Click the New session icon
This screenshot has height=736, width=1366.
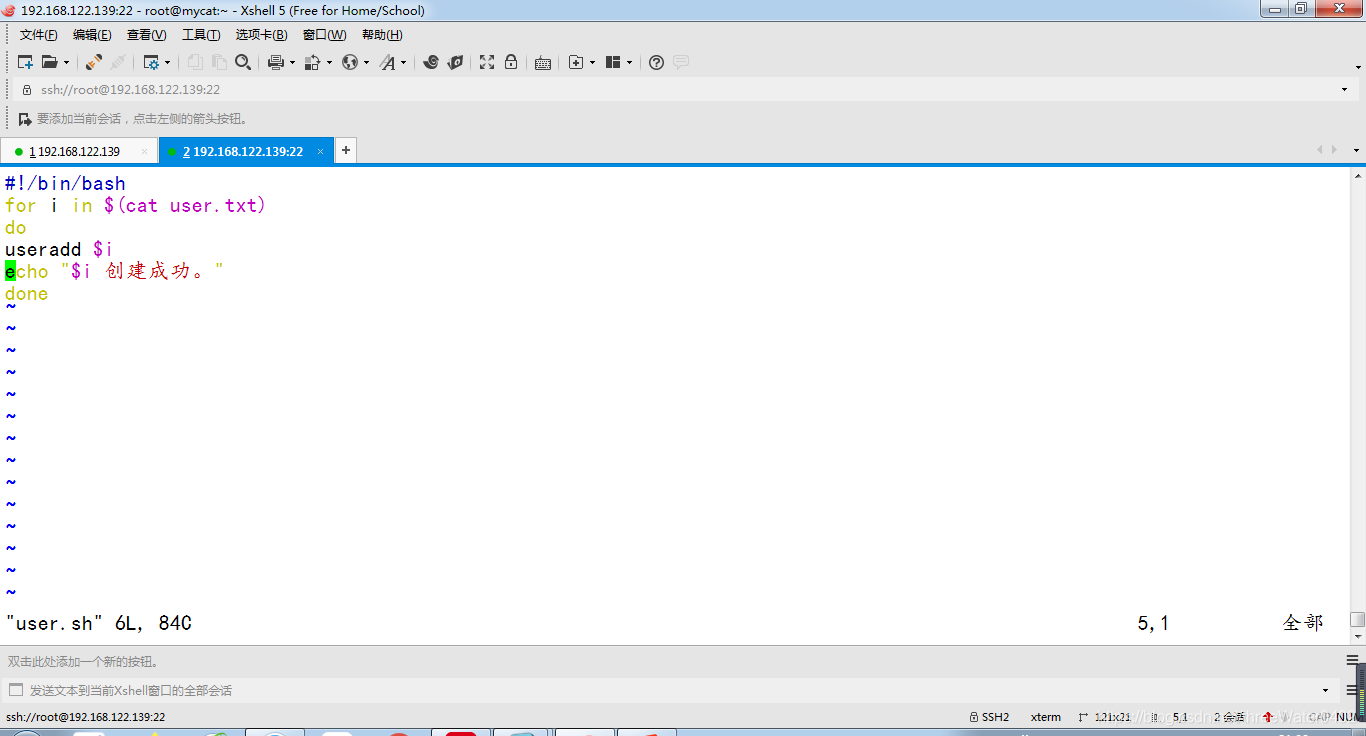(26, 62)
